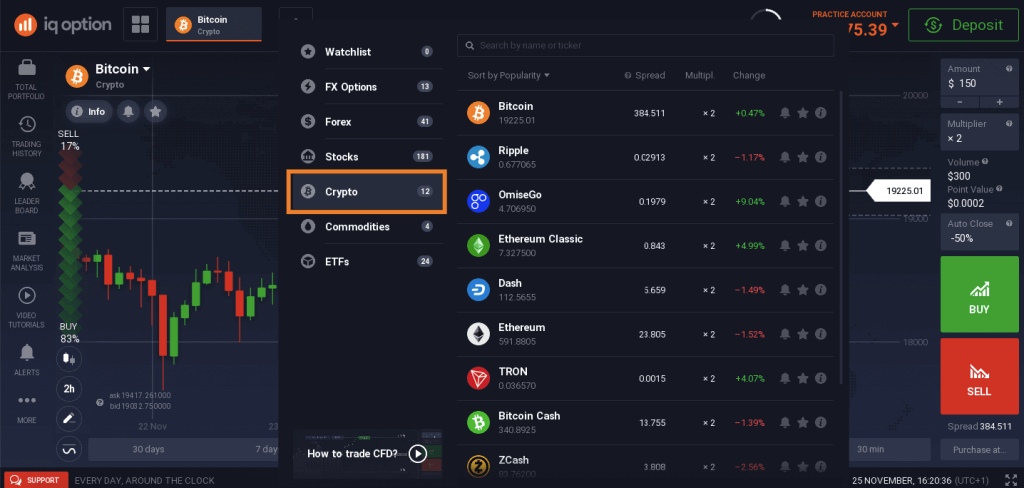Image resolution: width=1024 pixels, height=488 pixels.
Task: Open info icon on Ethereum row
Action: pyautogui.click(x=821, y=334)
